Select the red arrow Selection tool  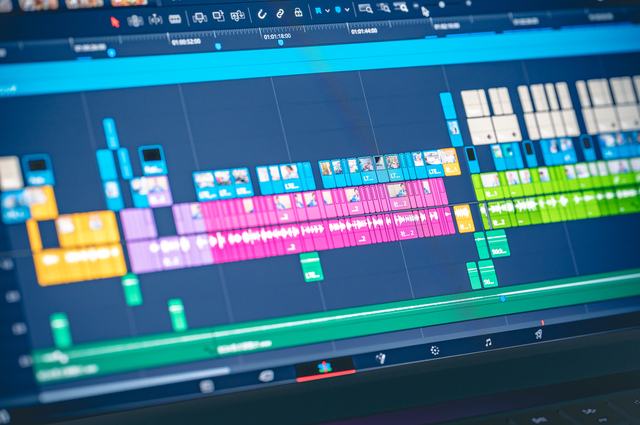click(x=114, y=21)
